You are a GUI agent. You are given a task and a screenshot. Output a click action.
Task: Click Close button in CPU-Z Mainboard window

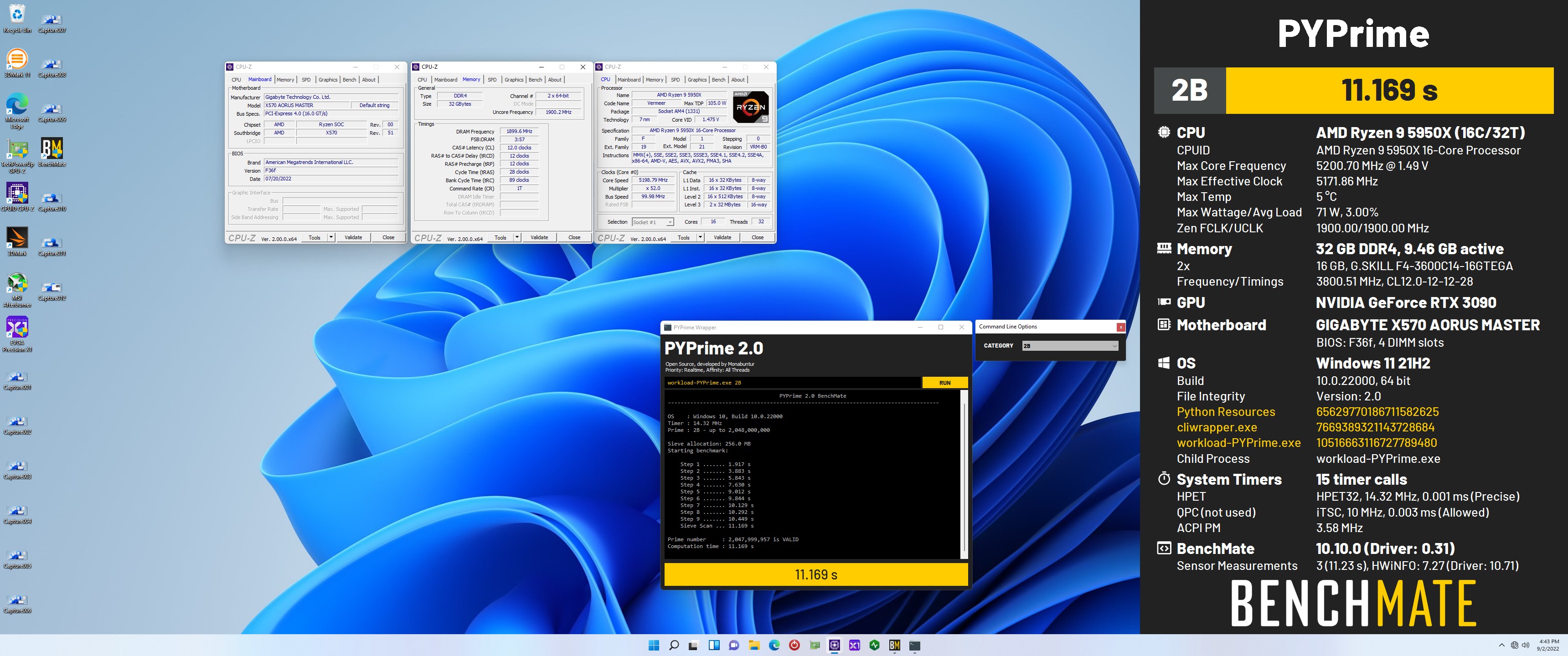(x=388, y=237)
